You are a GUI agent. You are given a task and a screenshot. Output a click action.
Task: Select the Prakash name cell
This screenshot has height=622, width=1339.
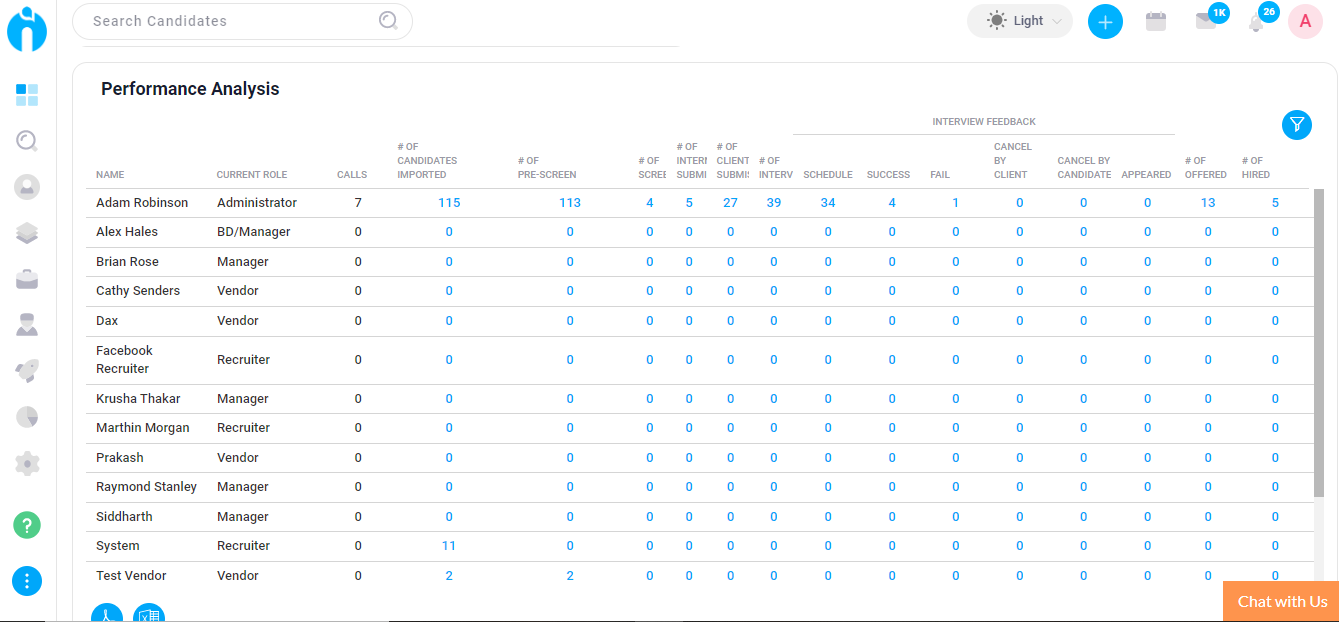click(120, 458)
